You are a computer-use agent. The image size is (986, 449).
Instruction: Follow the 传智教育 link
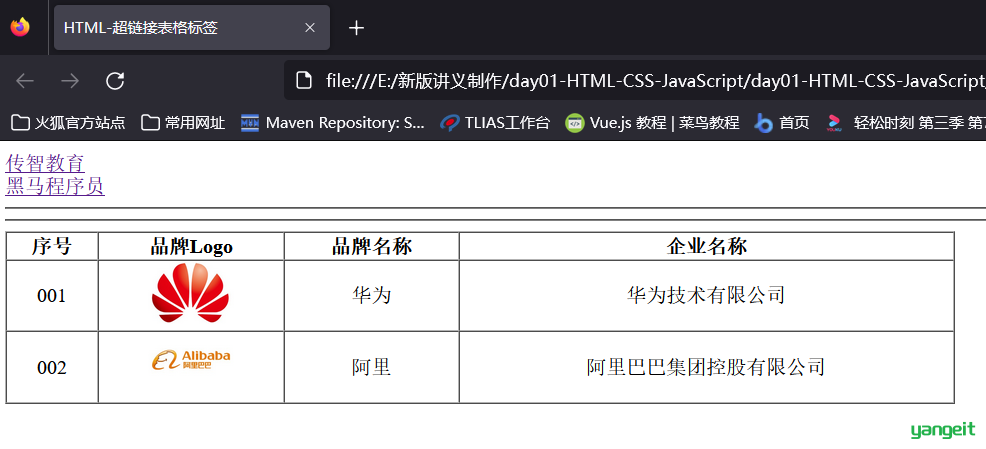click(45, 164)
